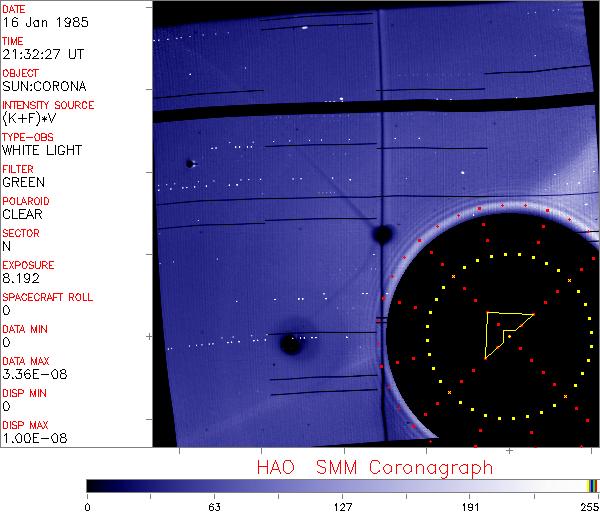Click the large dark blob in the lower corona
This screenshot has height=512, width=600.
tap(290, 344)
